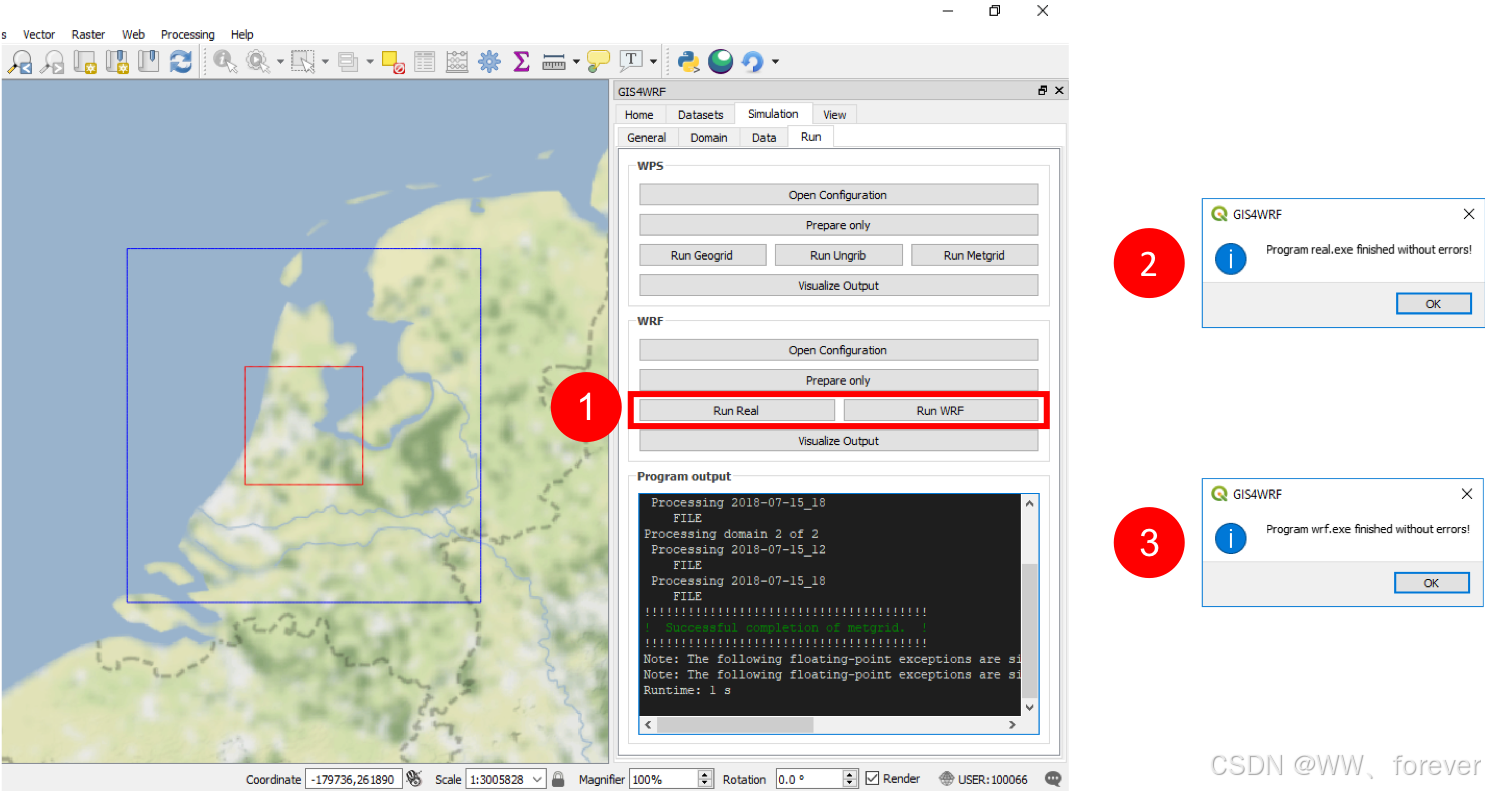Click OK in the real.exe finished dialog

coord(1433,304)
